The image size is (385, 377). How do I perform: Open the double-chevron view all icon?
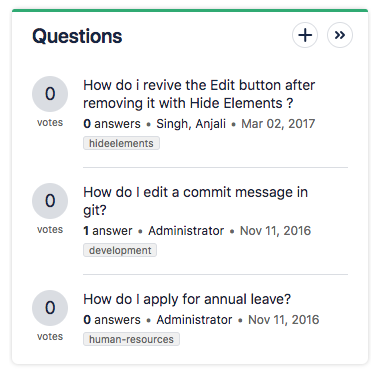(x=340, y=35)
